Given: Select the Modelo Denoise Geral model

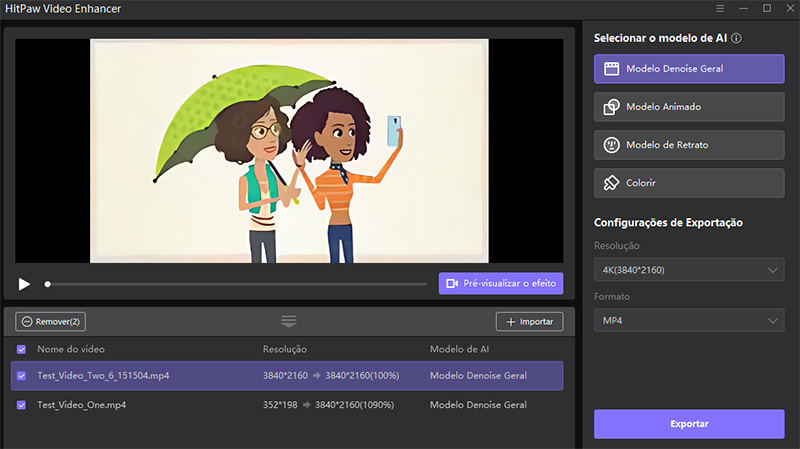Looking at the screenshot, I should tap(688, 69).
